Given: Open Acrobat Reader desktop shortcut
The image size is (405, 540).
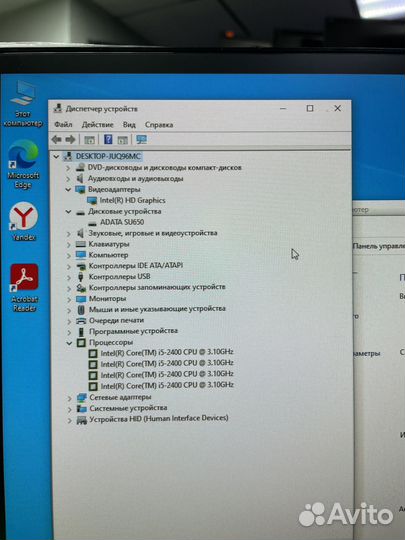Looking at the screenshot, I should tap(24, 288).
